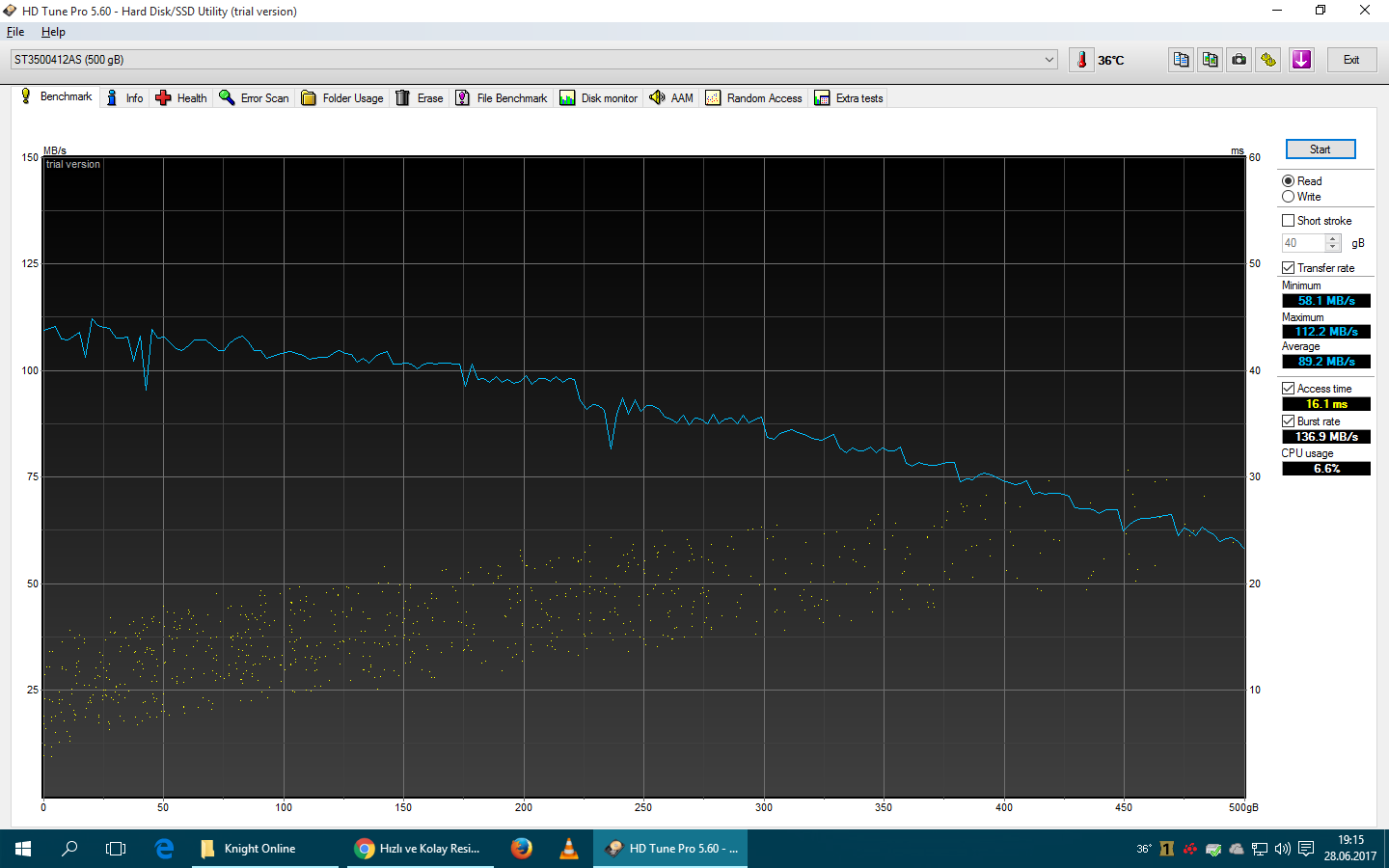Switch to the Chrome window on taskbar
The width and height of the screenshot is (1389, 868).
[420, 849]
